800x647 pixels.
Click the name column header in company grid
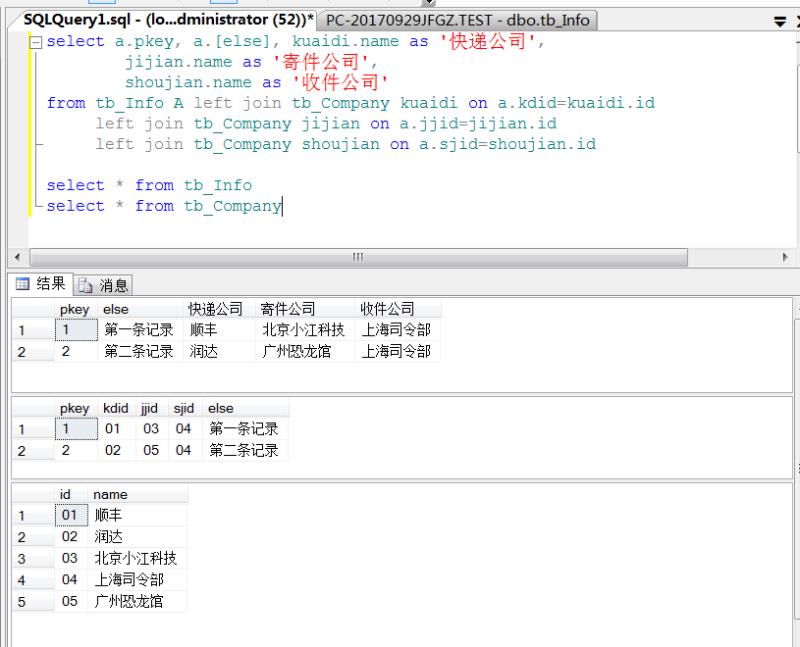pyautogui.click(x=110, y=494)
